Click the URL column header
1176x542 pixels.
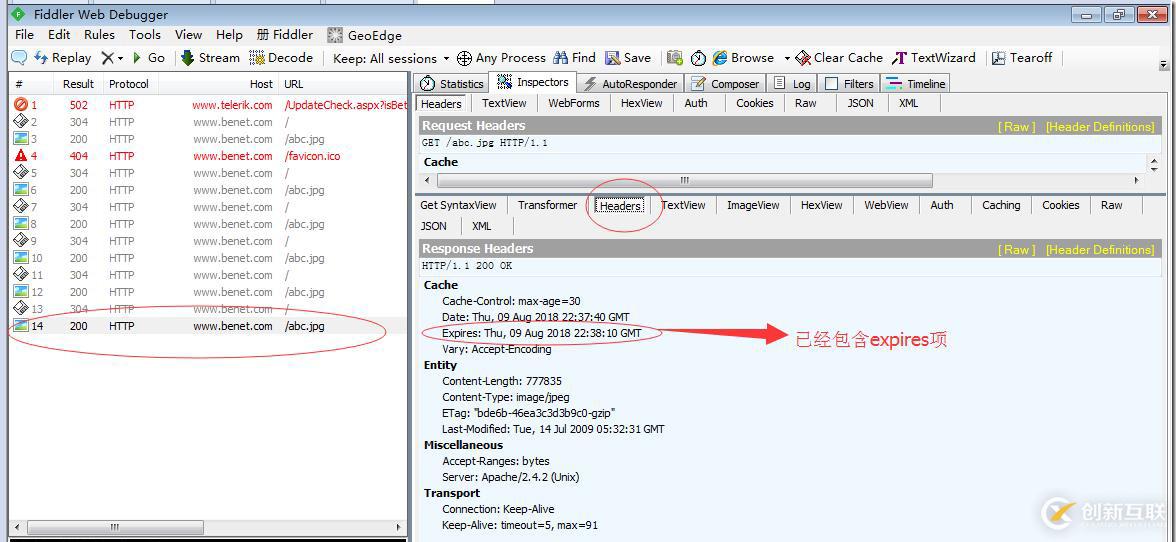point(343,84)
